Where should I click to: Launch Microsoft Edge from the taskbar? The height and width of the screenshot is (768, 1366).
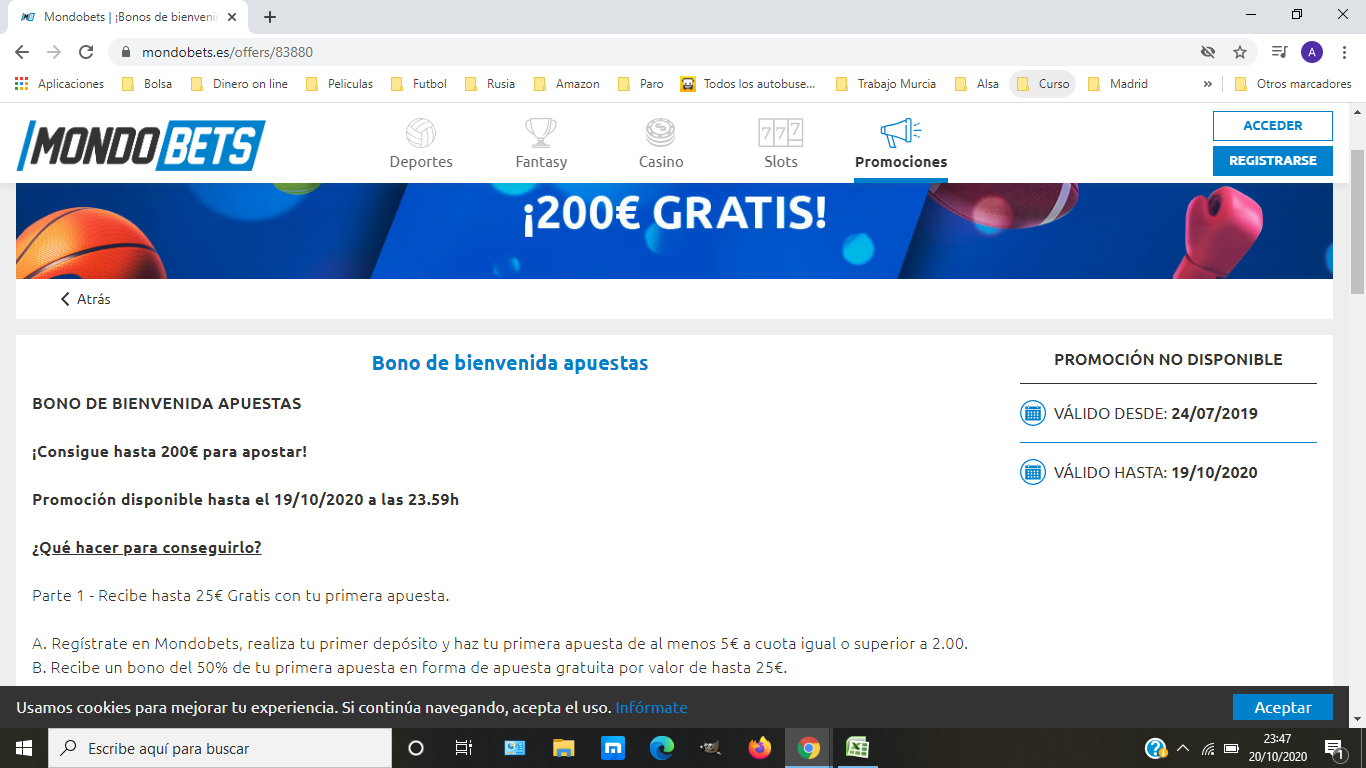point(662,748)
